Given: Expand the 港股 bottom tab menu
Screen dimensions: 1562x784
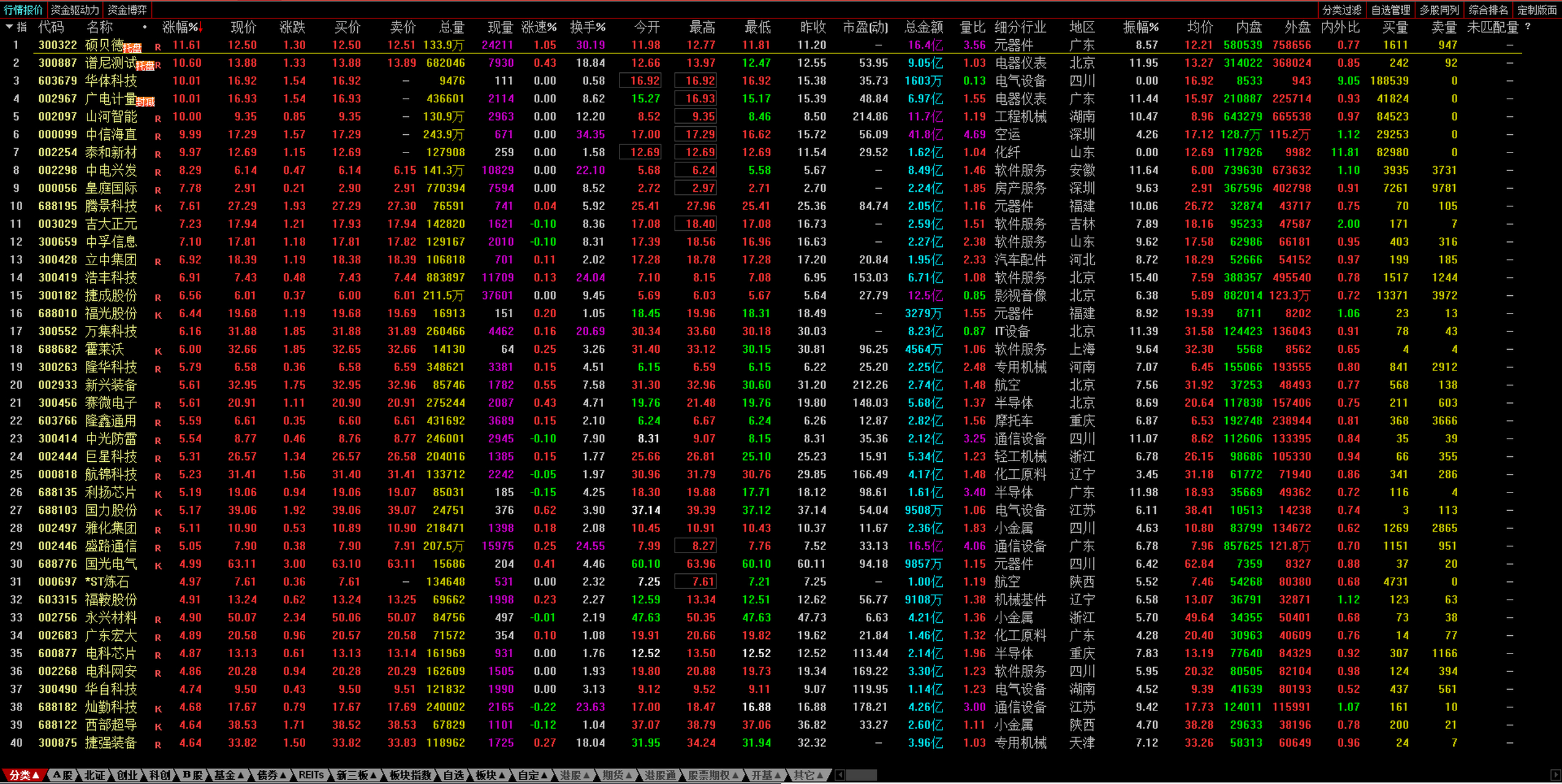Looking at the screenshot, I should click(575, 775).
